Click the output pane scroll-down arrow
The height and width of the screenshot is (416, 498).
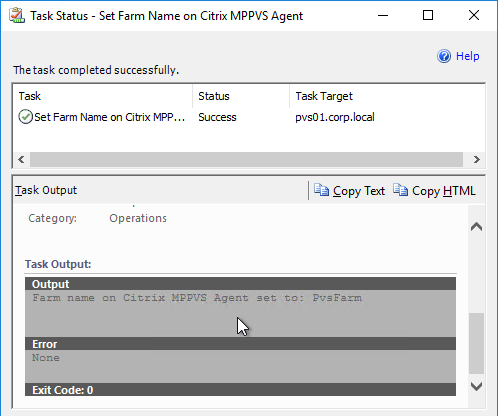click(x=476, y=386)
